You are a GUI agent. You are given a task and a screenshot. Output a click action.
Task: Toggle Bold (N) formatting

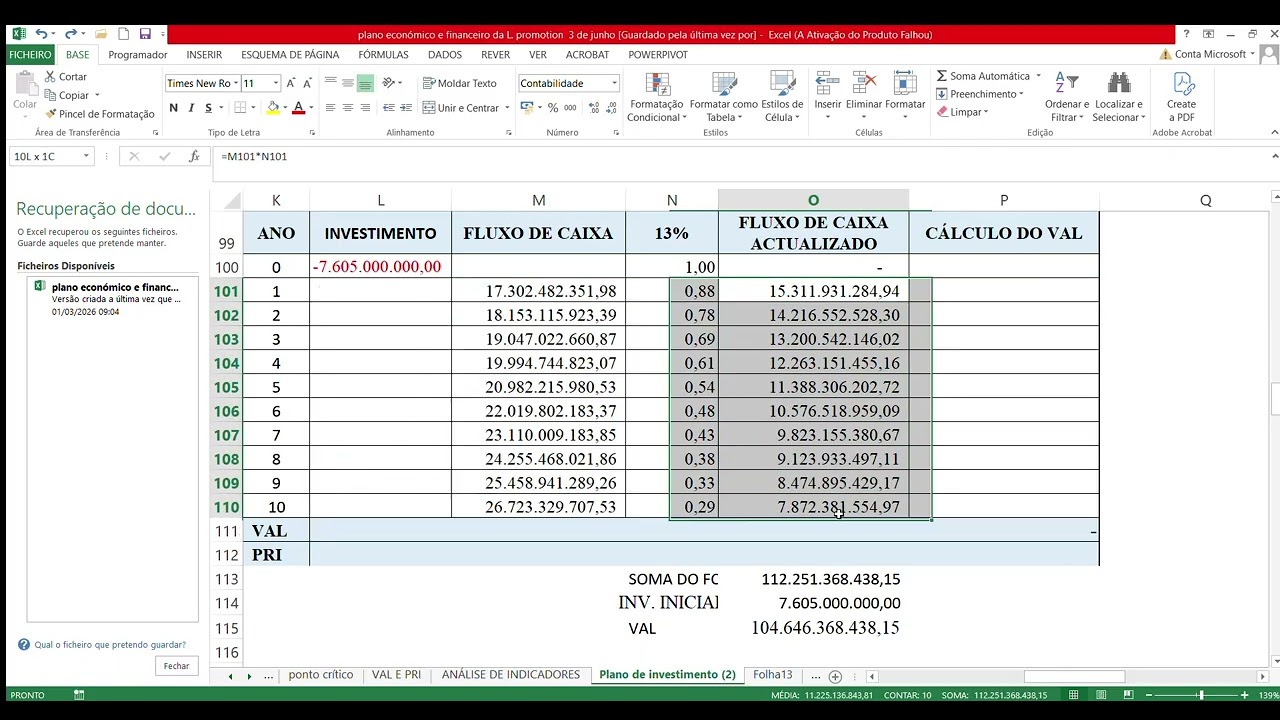173,108
